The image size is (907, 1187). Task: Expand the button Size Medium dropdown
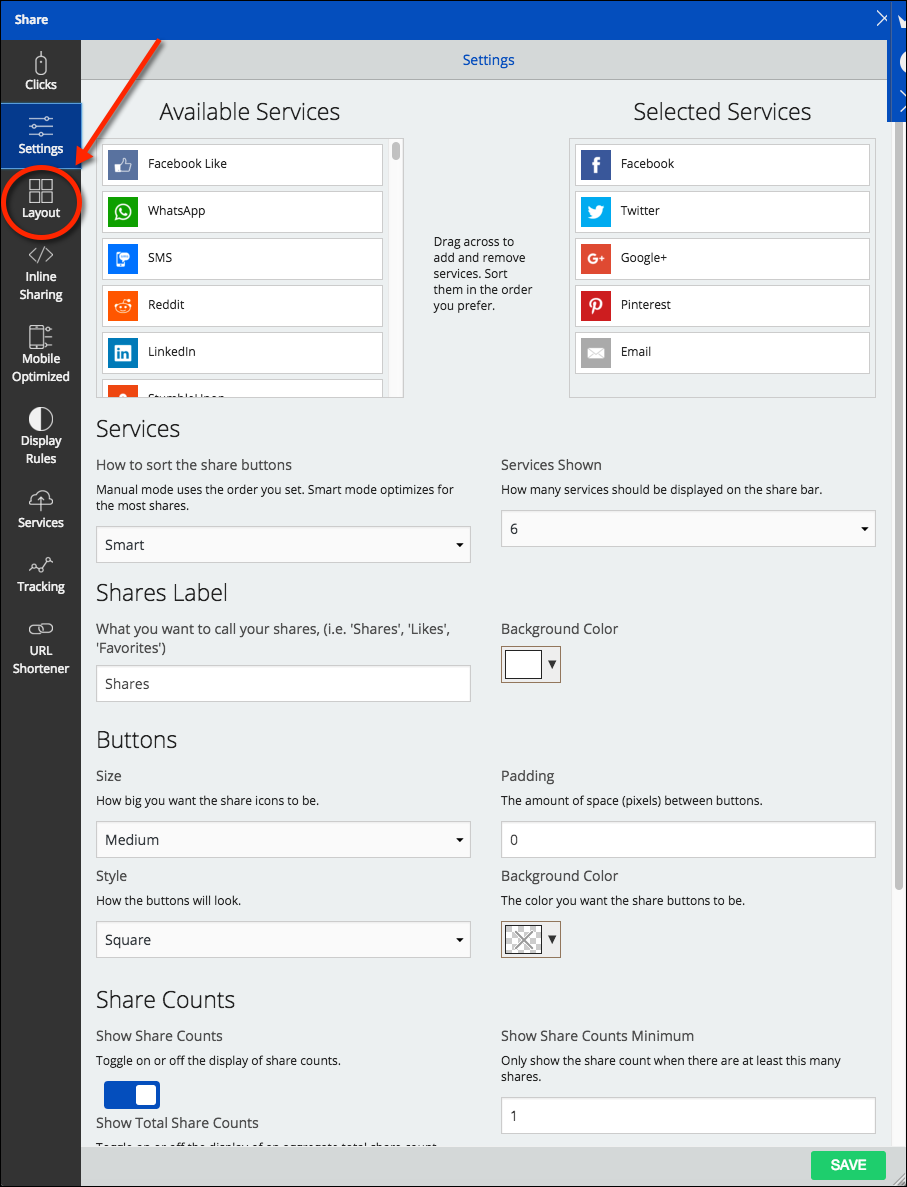(283, 840)
